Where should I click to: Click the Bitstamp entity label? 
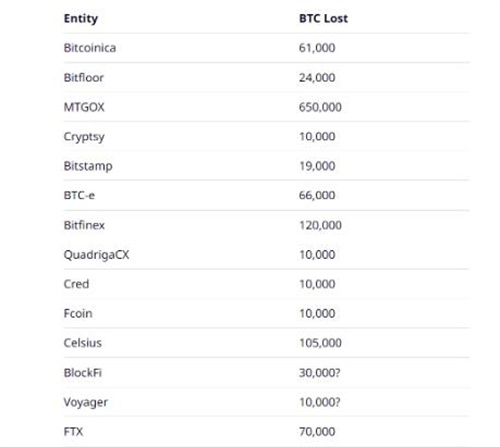pyautogui.click(x=88, y=166)
